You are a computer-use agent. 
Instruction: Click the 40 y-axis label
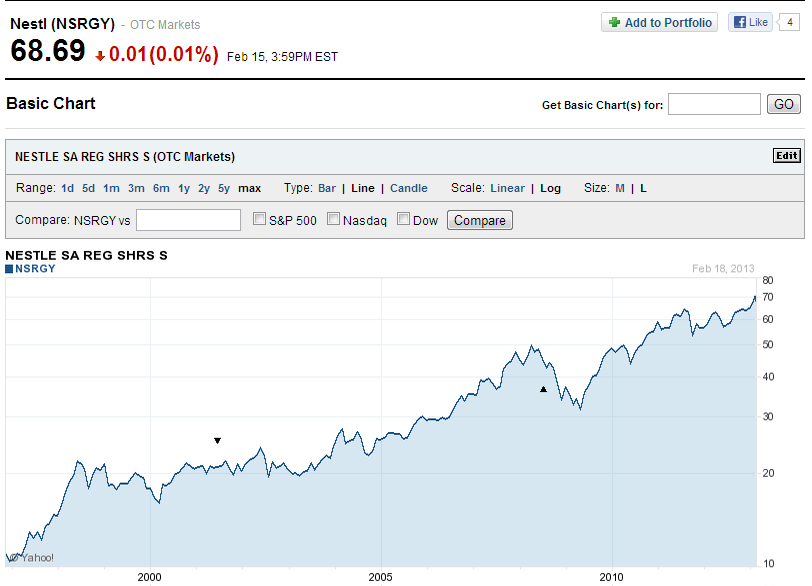(x=768, y=377)
